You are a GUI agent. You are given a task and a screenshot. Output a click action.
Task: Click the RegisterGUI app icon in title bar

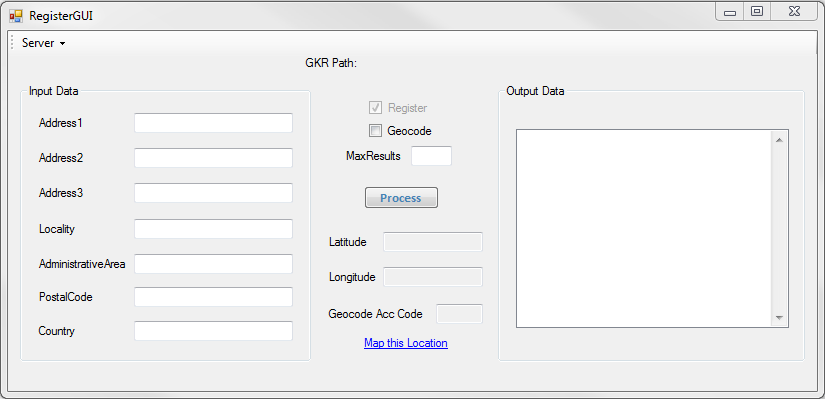click(x=16, y=16)
